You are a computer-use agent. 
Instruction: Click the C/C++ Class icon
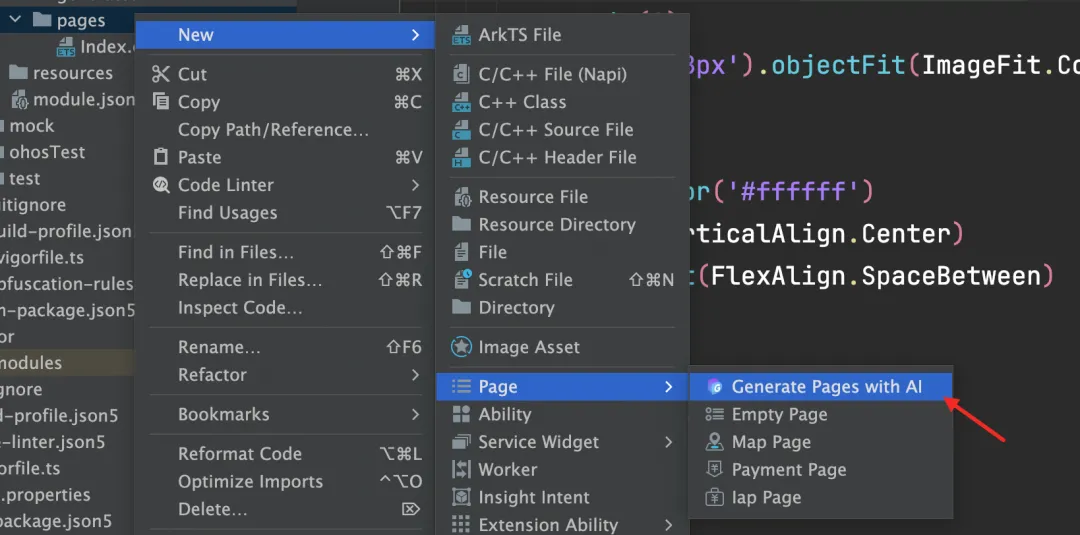461,102
